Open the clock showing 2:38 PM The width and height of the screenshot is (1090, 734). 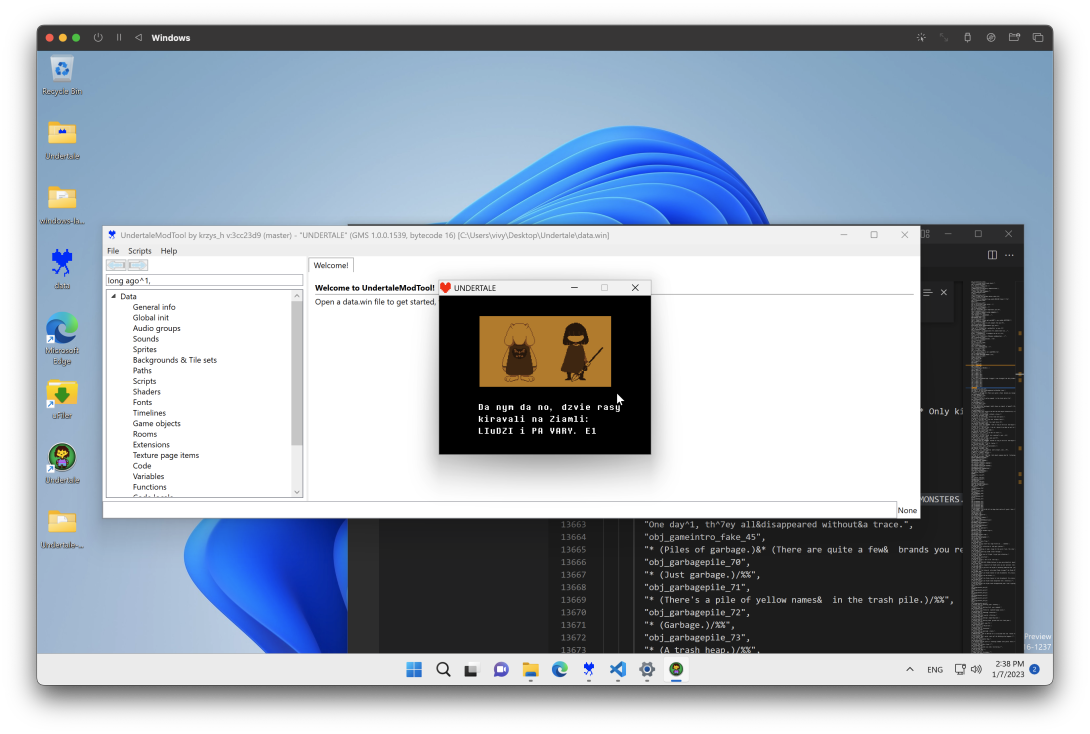(1008, 669)
